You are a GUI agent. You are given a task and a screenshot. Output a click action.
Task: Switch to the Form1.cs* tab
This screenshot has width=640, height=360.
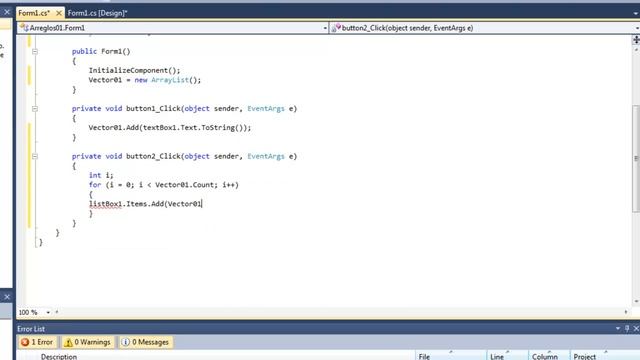[34, 13]
